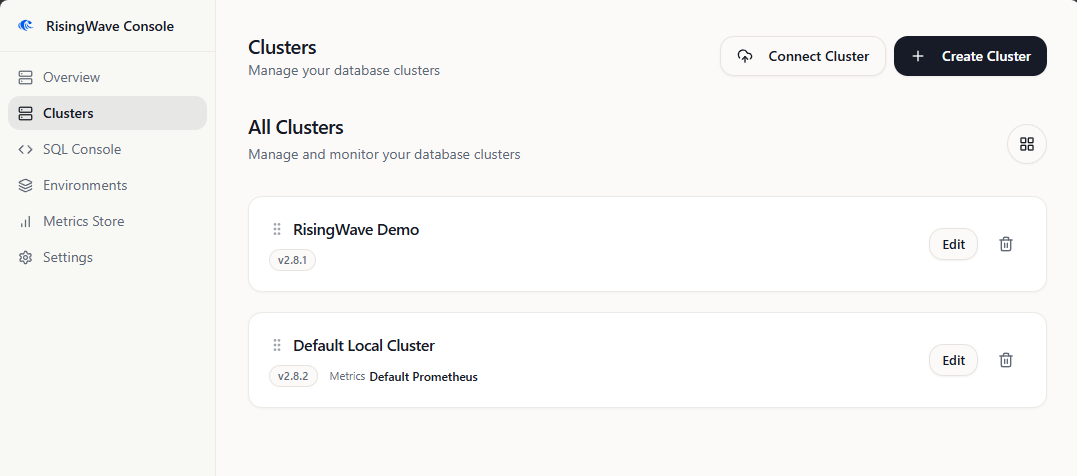Click the RisingWave Console title text

(x=110, y=26)
